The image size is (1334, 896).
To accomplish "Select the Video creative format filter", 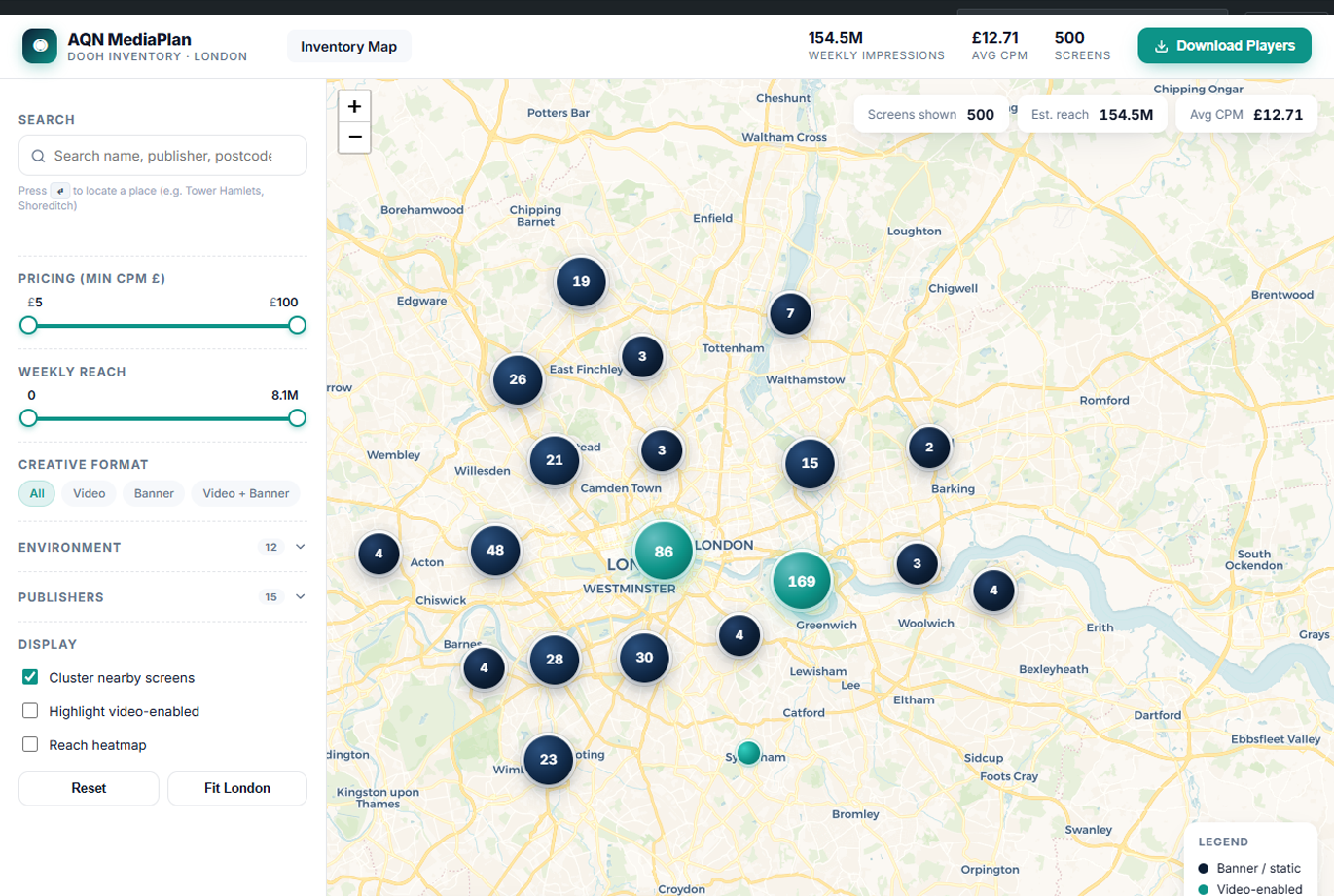I will [x=88, y=493].
